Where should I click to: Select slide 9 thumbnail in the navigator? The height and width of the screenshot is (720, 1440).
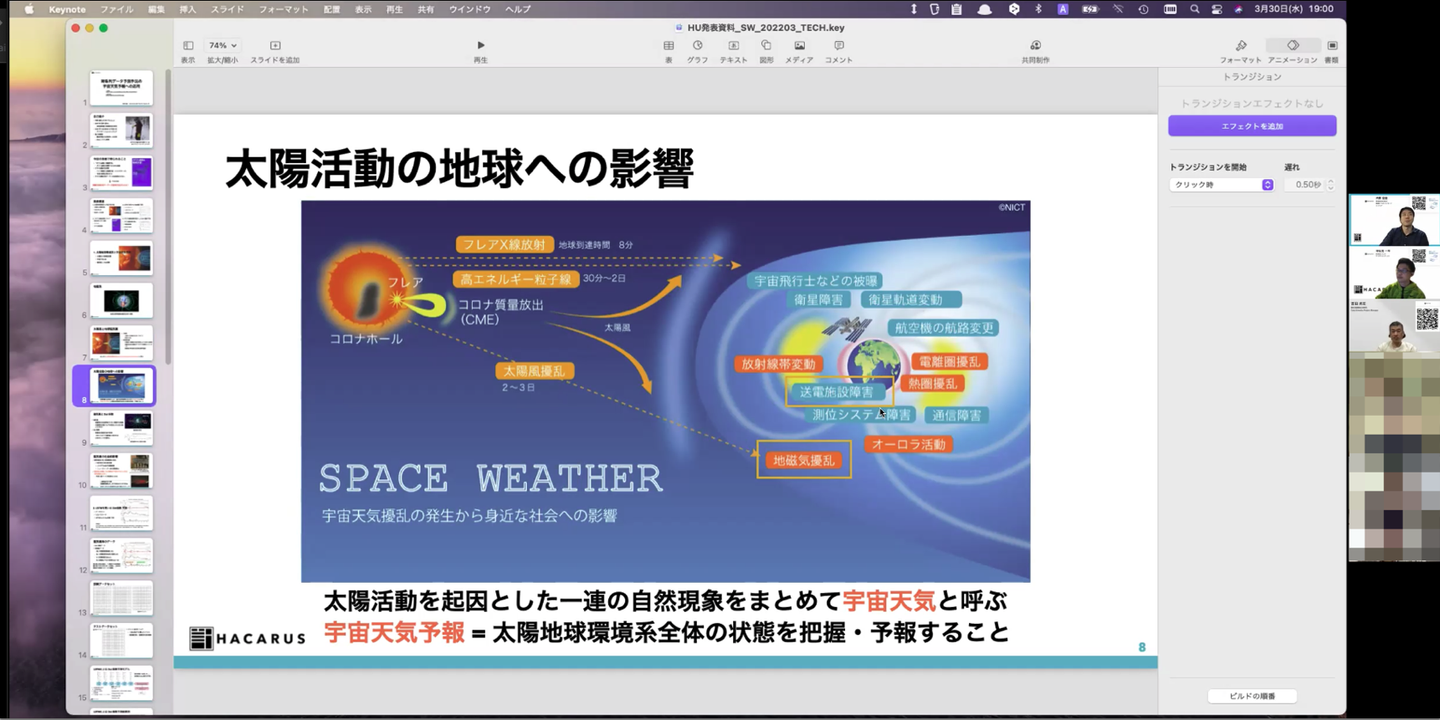point(121,428)
